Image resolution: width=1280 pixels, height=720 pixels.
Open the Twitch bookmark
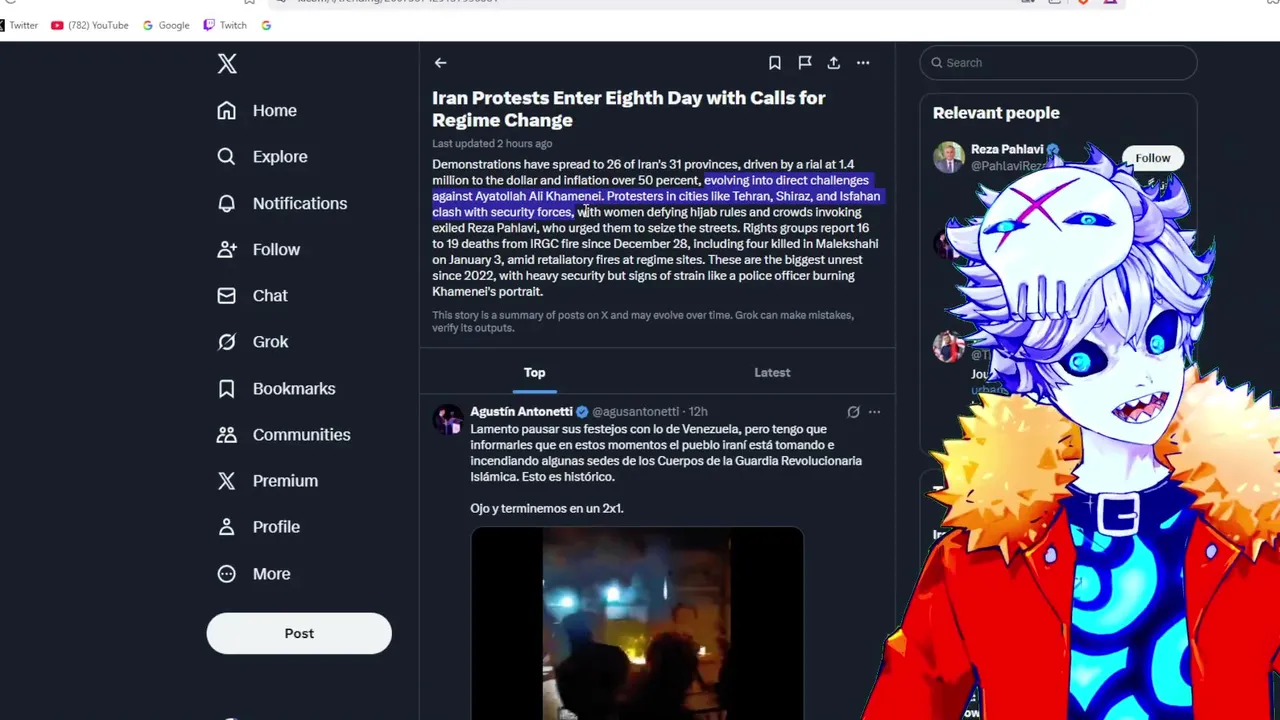coord(225,25)
